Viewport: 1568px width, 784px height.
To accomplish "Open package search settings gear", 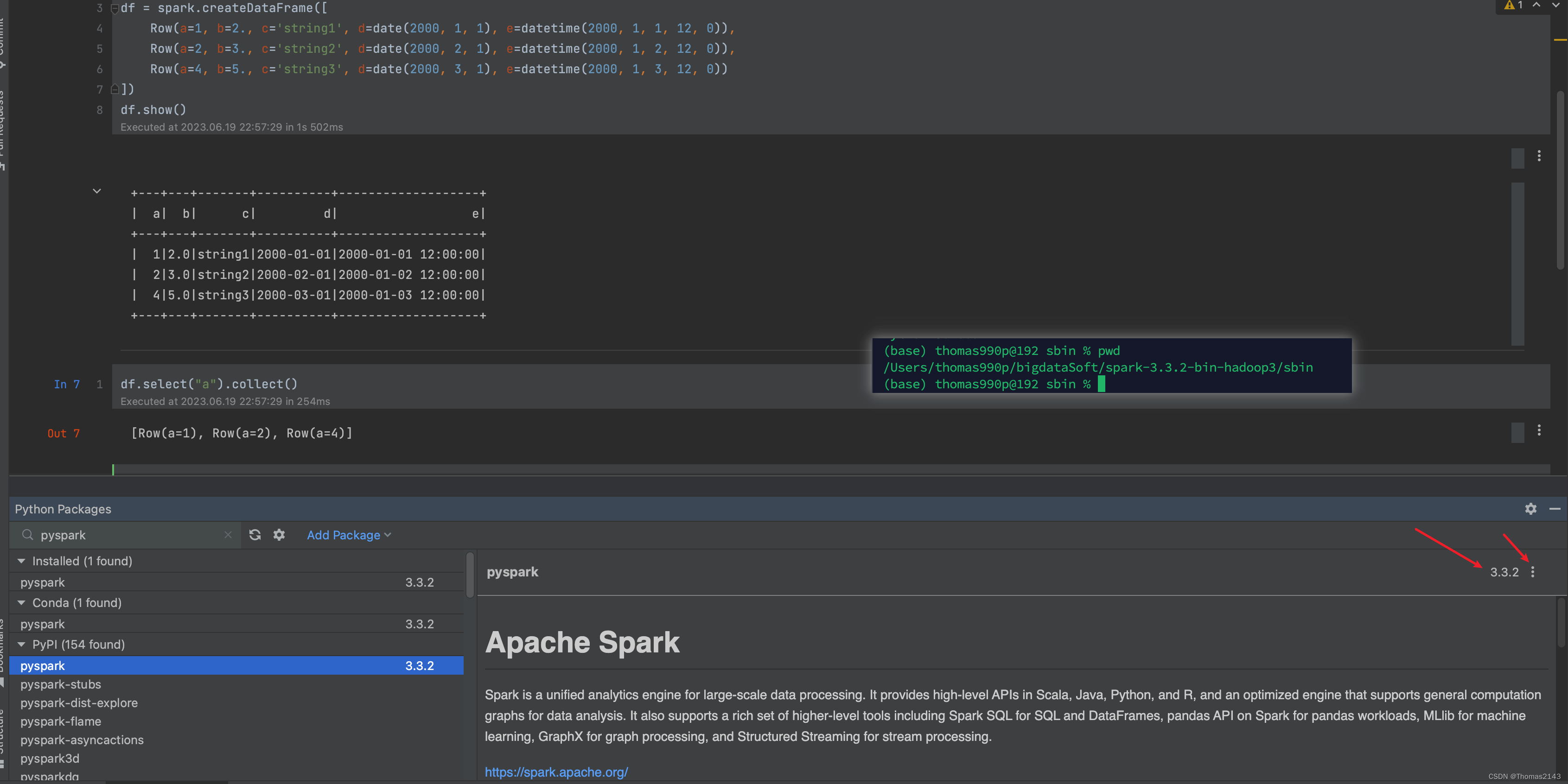I will tap(278, 535).
